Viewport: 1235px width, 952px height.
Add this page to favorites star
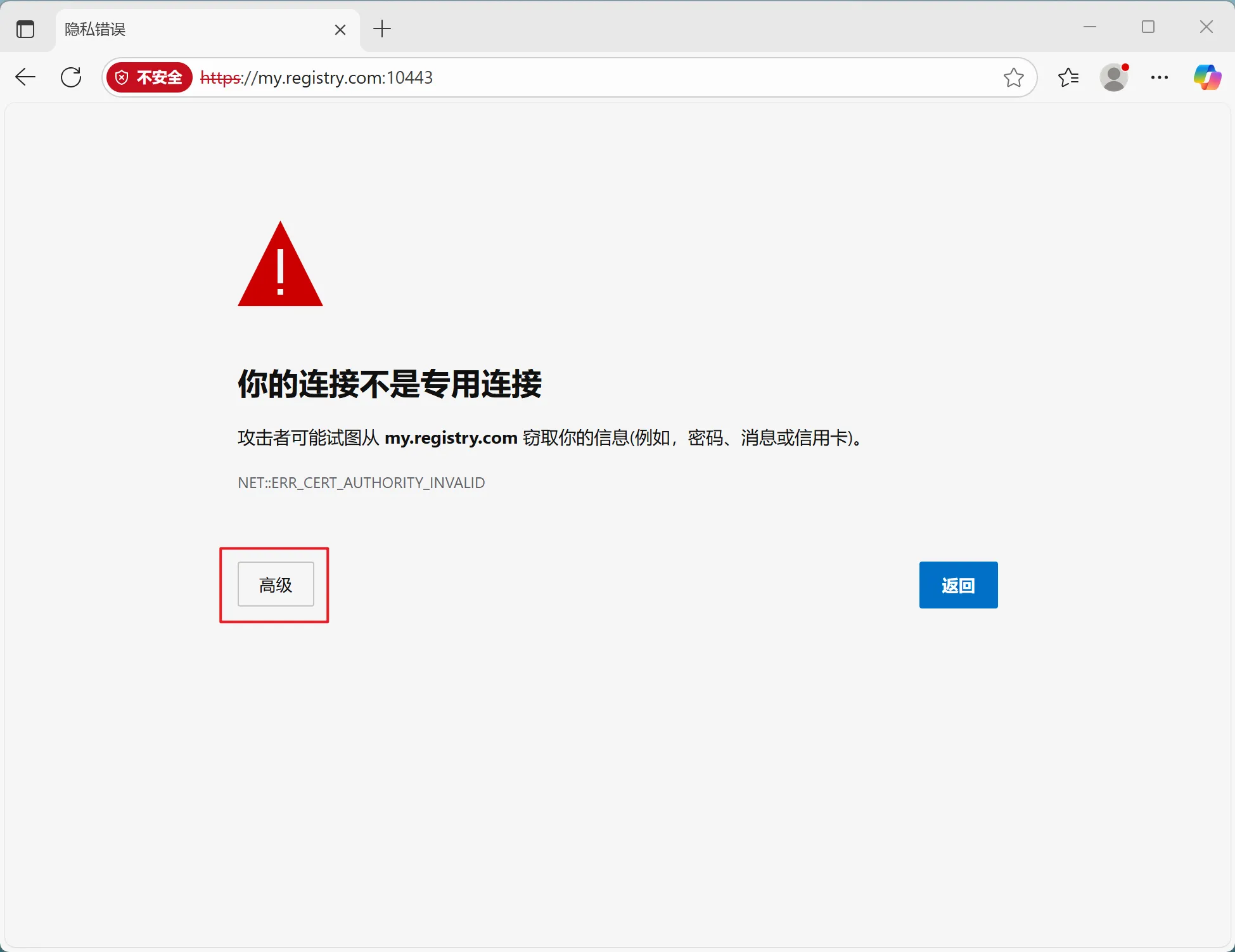(1013, 77)
